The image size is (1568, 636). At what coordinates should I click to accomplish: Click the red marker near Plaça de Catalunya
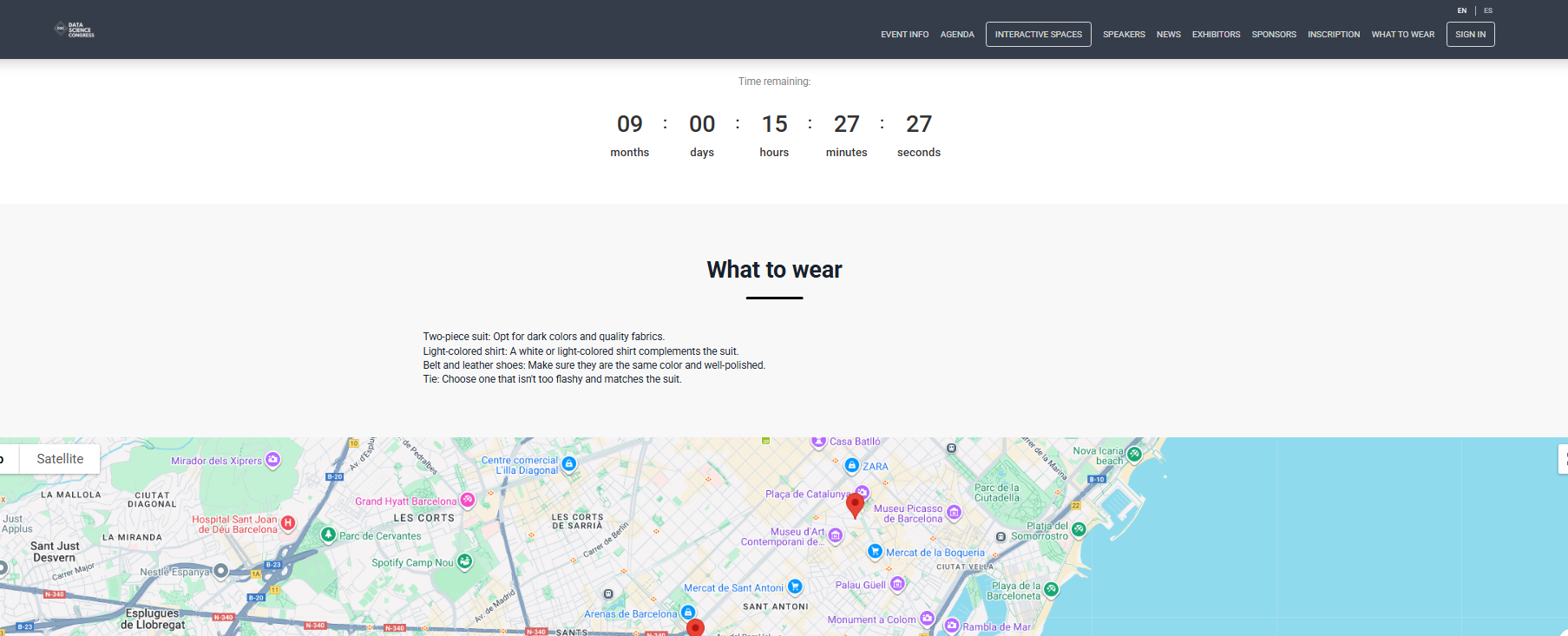coord(855,504)
